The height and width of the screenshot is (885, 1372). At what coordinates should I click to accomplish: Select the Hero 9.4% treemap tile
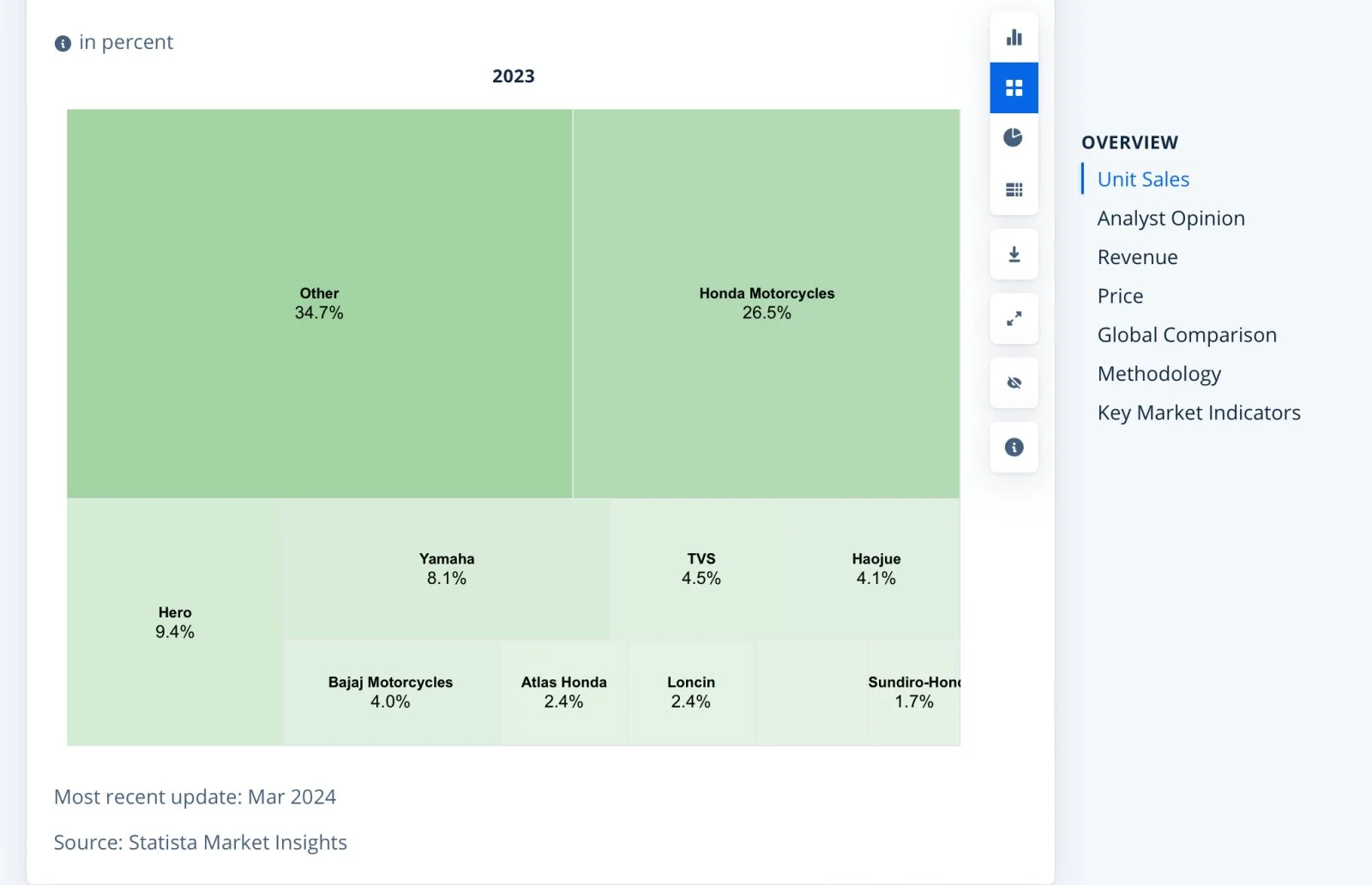click(175, 623)
